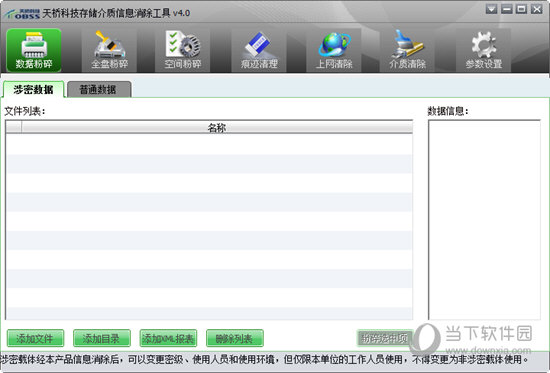Close the application window
The image size is (550, 373).
(536, 9)
